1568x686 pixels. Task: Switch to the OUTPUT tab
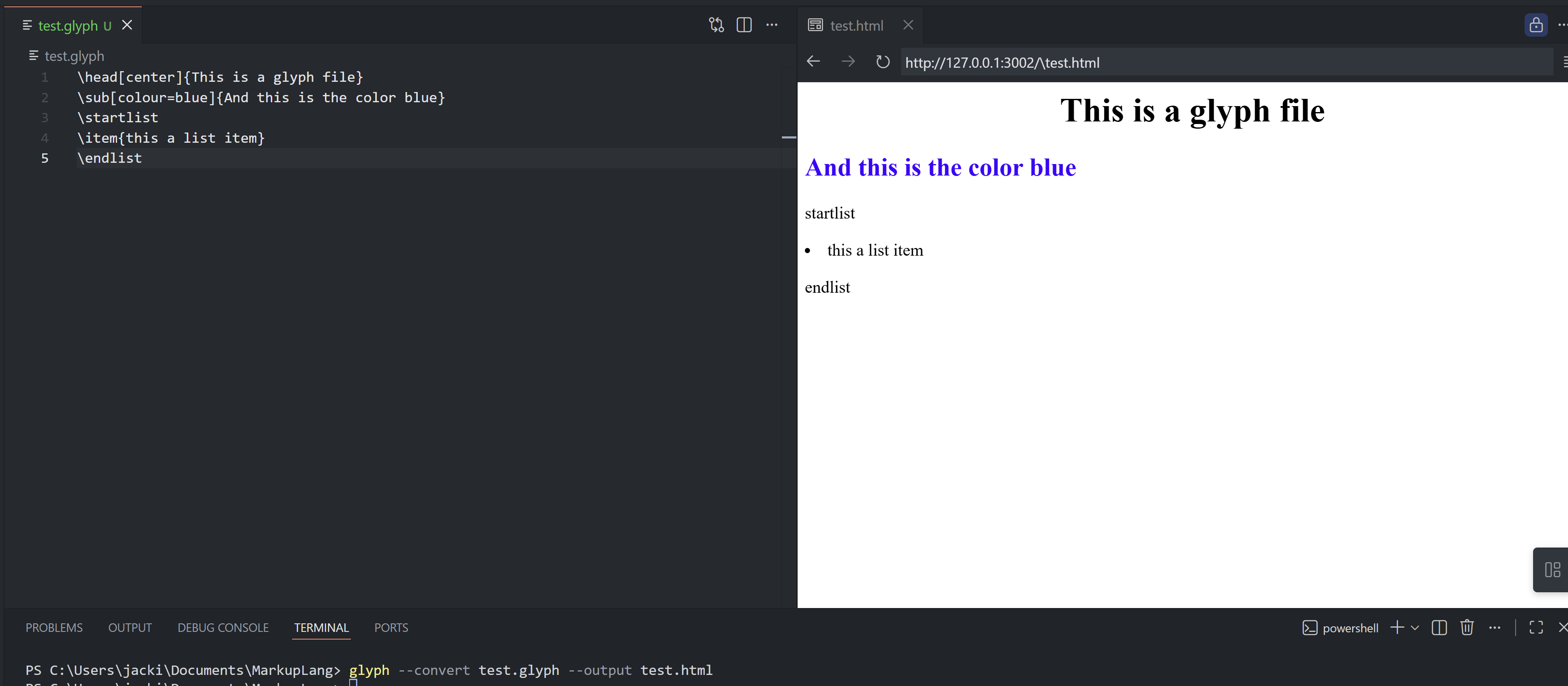pyautogui.click(x=129, y=627)
